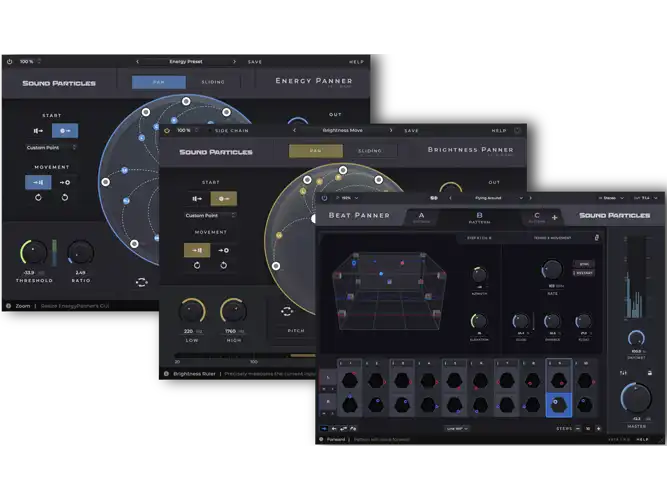Image resolution: width=667 pixels, height=500 pixels.
Task: Switch to Sliding tab in Brightness Panner
Action: tap(370, 151)
